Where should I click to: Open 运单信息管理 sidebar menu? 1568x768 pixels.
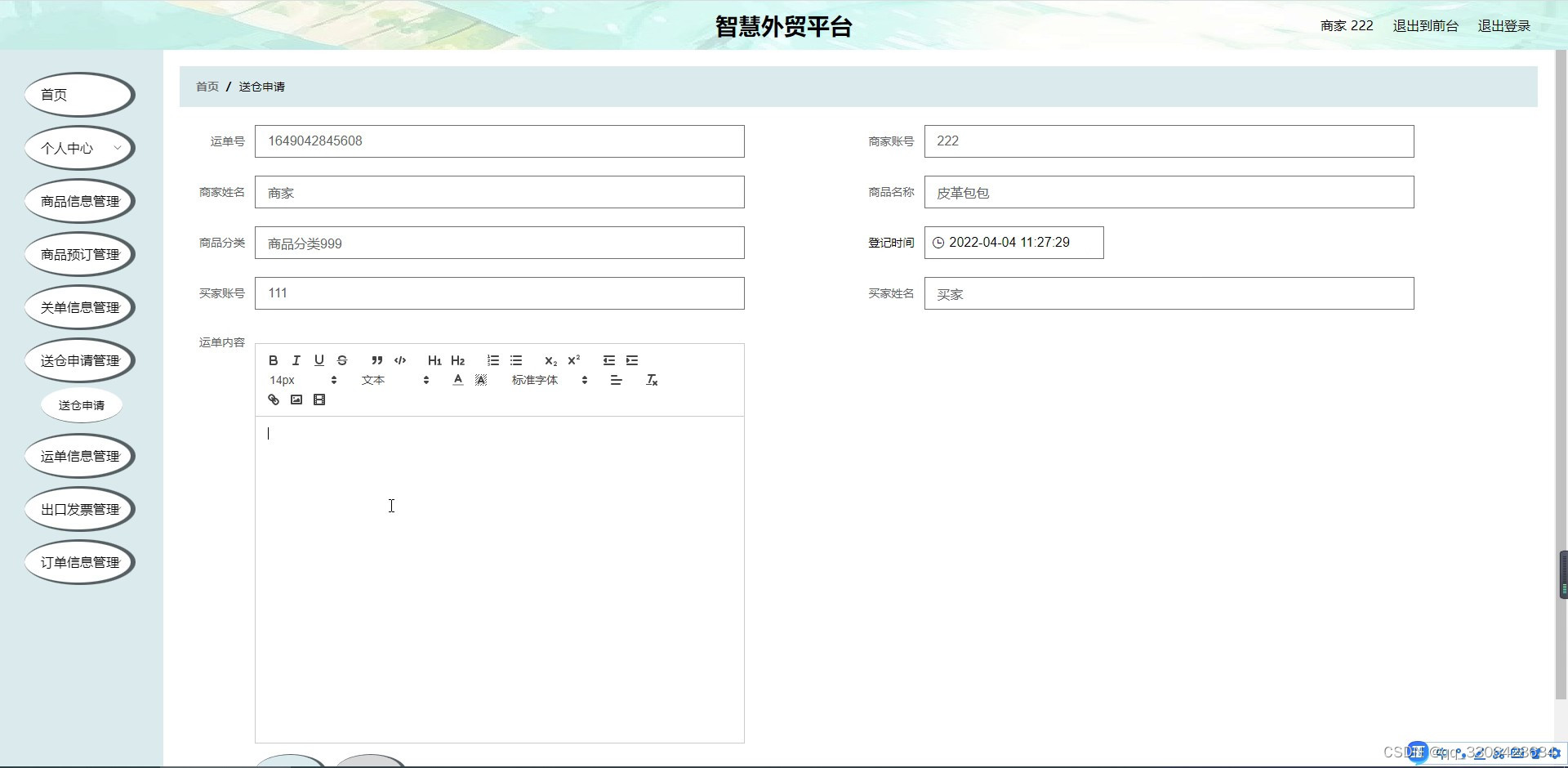pyautogui.click(x=80, y=456)
